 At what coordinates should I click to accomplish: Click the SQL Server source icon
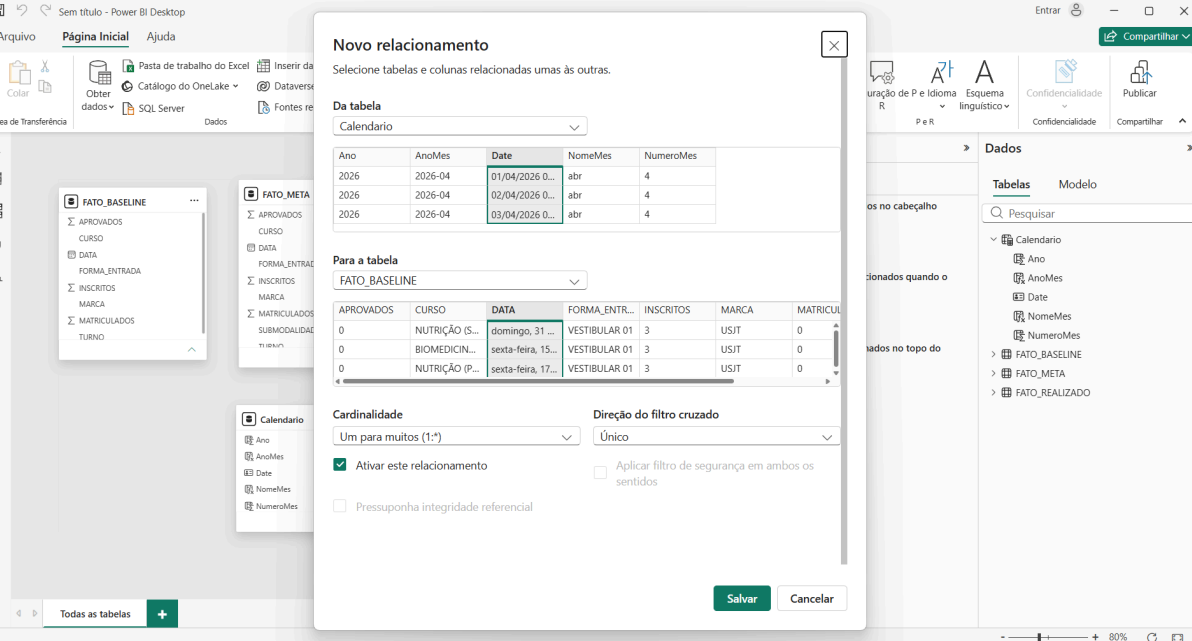[128, 108]
